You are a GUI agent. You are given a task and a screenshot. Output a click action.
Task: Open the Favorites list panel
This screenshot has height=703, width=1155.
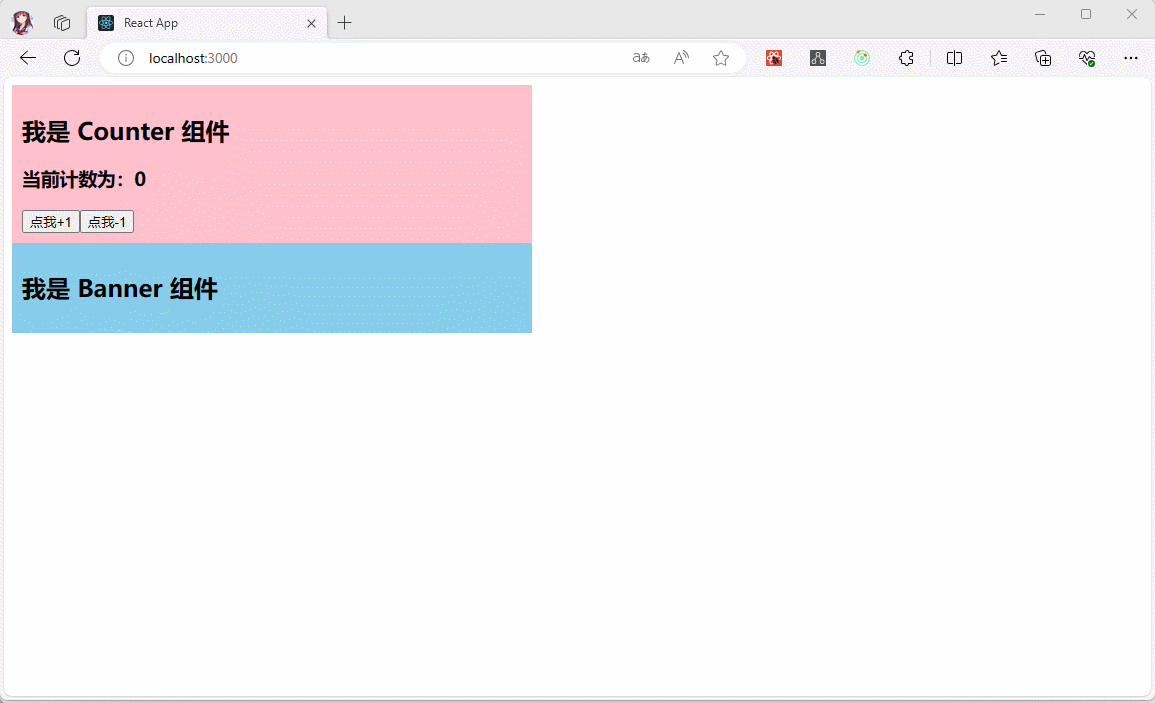(999, 58)
